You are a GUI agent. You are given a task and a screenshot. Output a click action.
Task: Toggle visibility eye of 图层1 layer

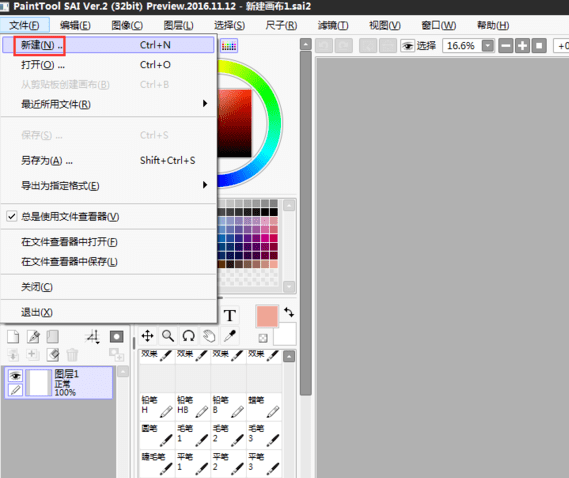pos(15,376)
